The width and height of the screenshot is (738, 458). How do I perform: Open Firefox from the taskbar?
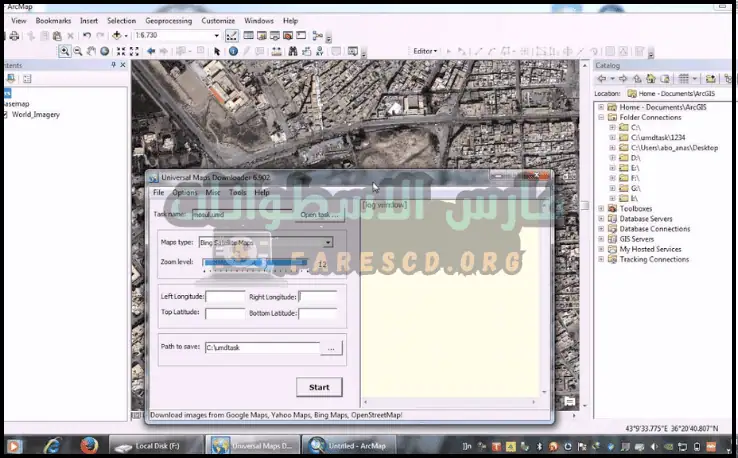[87, 444]
